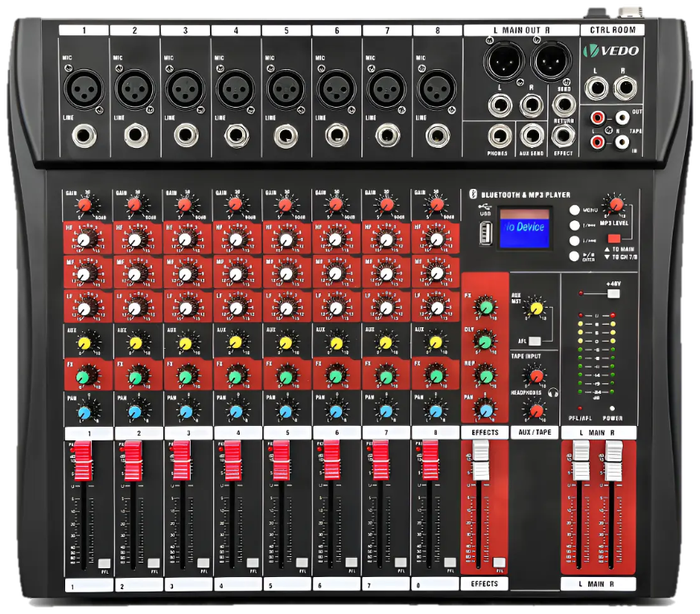Click the red HEADPHONES level knob
The height and width of the screenshot is (614, 700).
[x=536, y=410]
